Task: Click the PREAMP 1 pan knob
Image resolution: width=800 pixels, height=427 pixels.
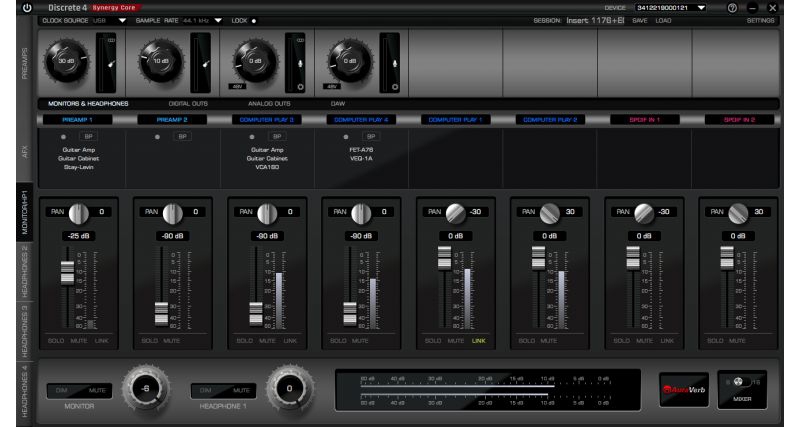Action: coord(79,213)
